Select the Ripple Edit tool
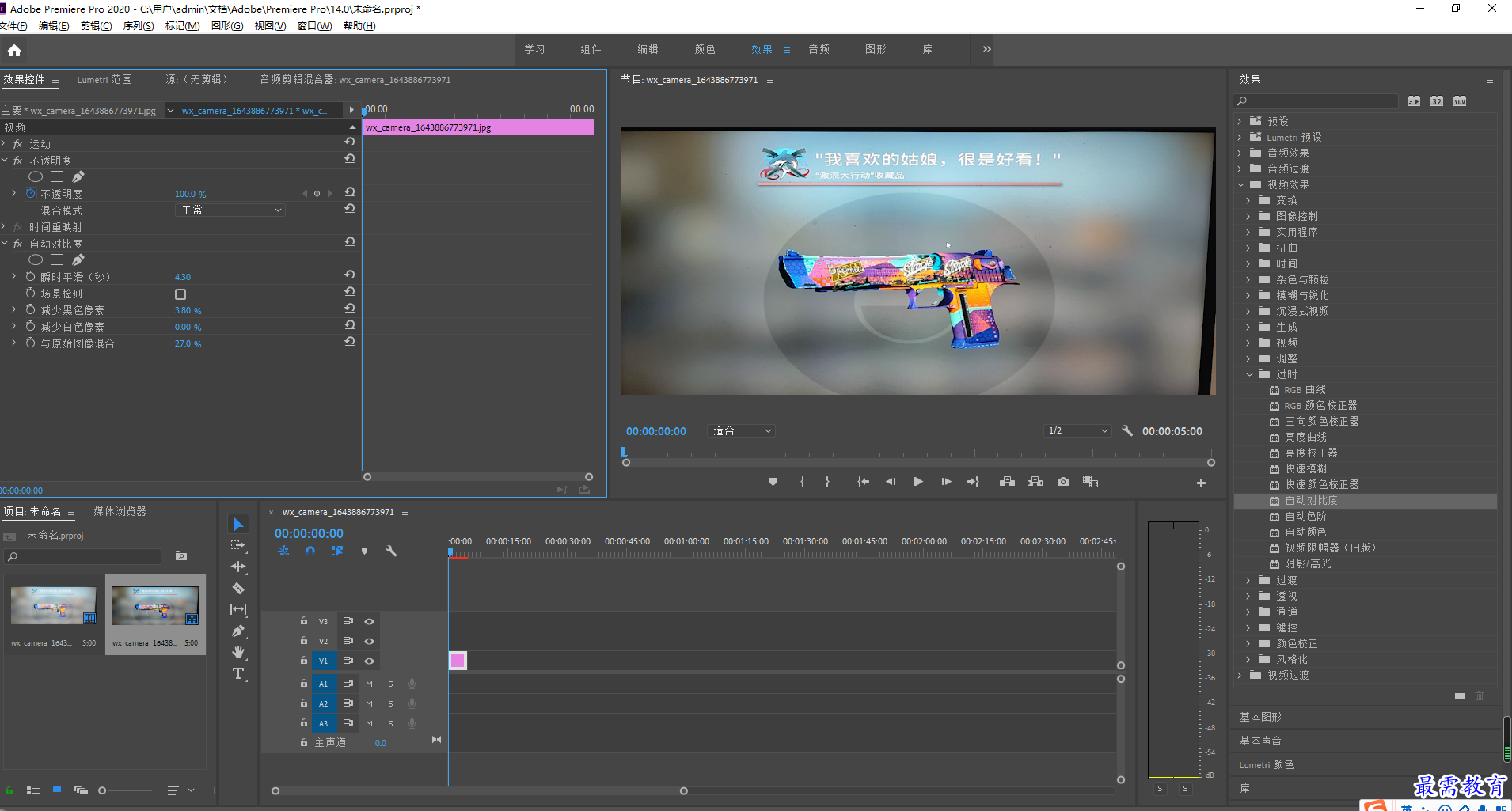Viewport: 1512px width, 811px height. (238, 567)
